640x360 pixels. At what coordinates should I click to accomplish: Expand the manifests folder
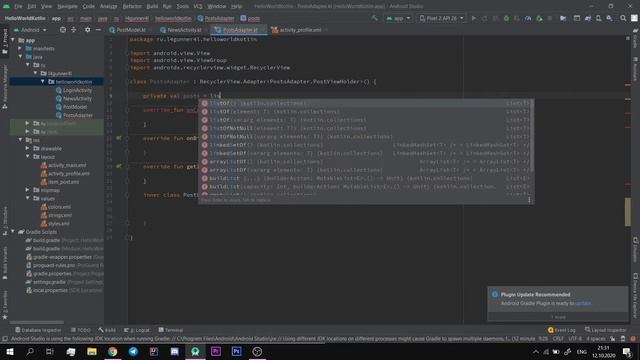click(20, 48)
